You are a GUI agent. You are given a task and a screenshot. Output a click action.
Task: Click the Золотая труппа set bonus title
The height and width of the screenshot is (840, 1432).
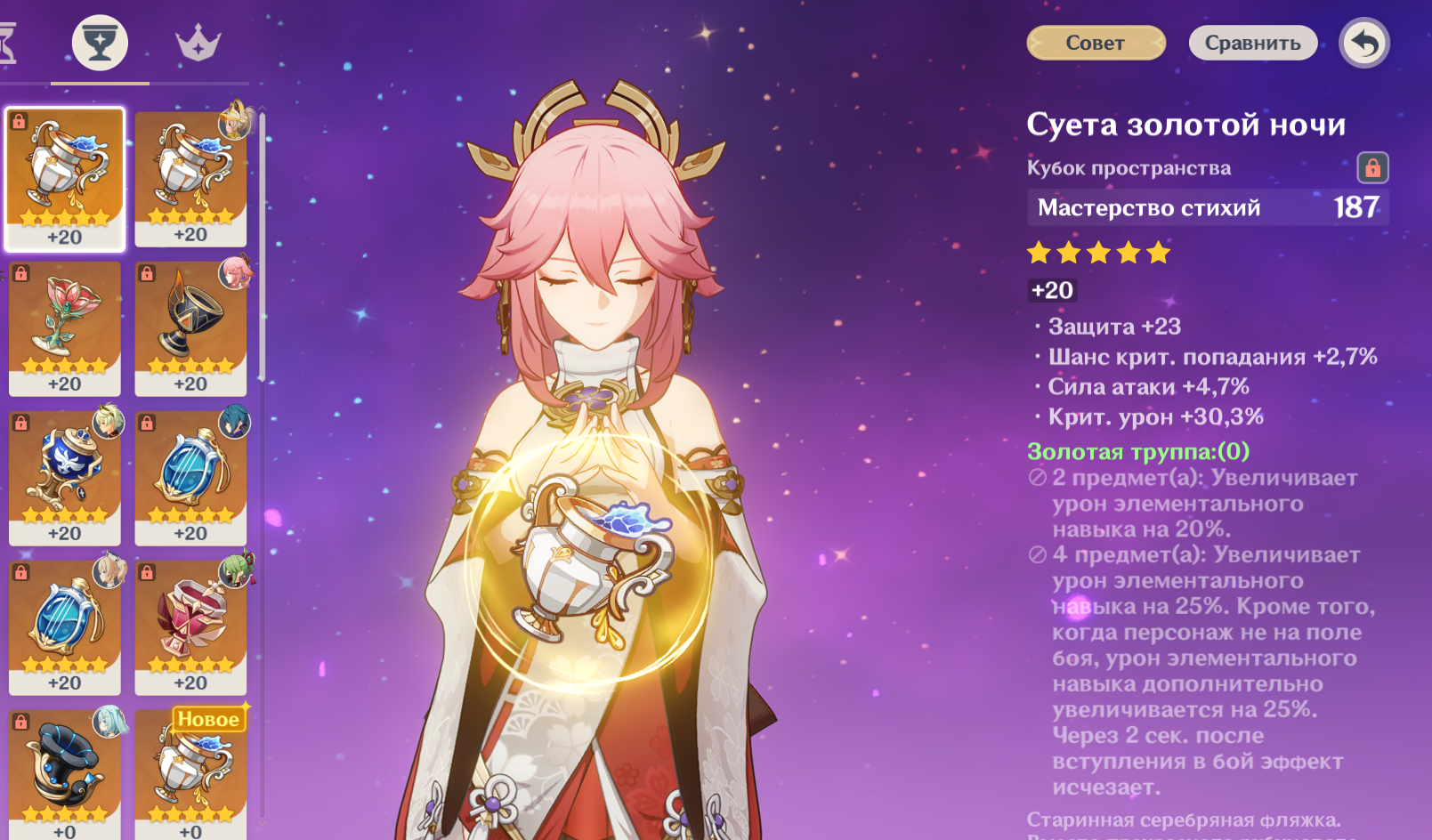[x=1138, y=451]
